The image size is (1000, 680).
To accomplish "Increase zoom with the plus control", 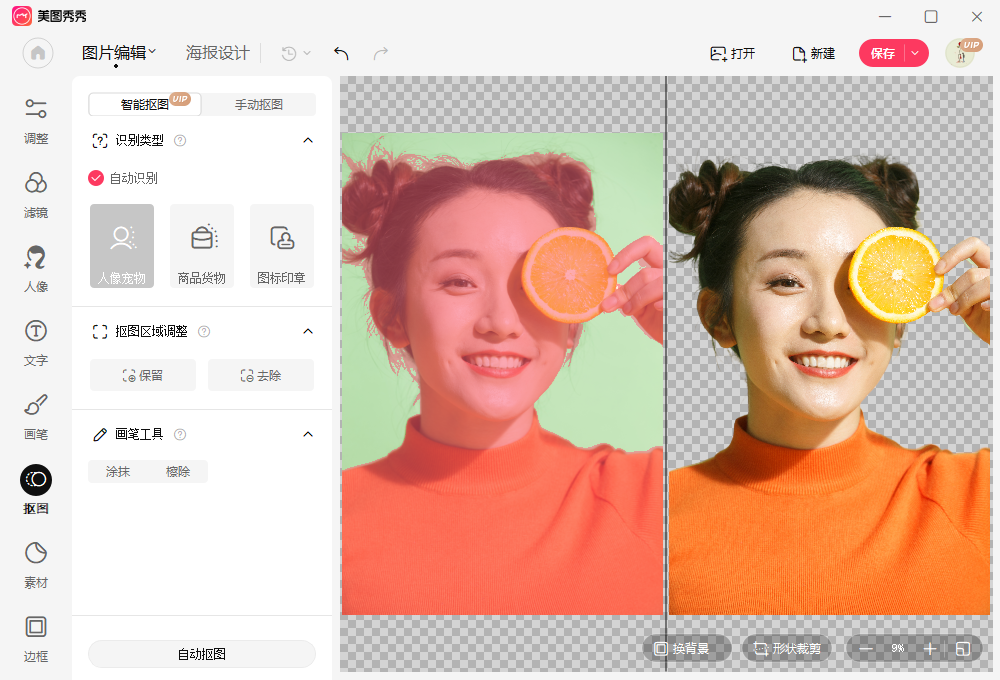I will click(x=931, y=648).
